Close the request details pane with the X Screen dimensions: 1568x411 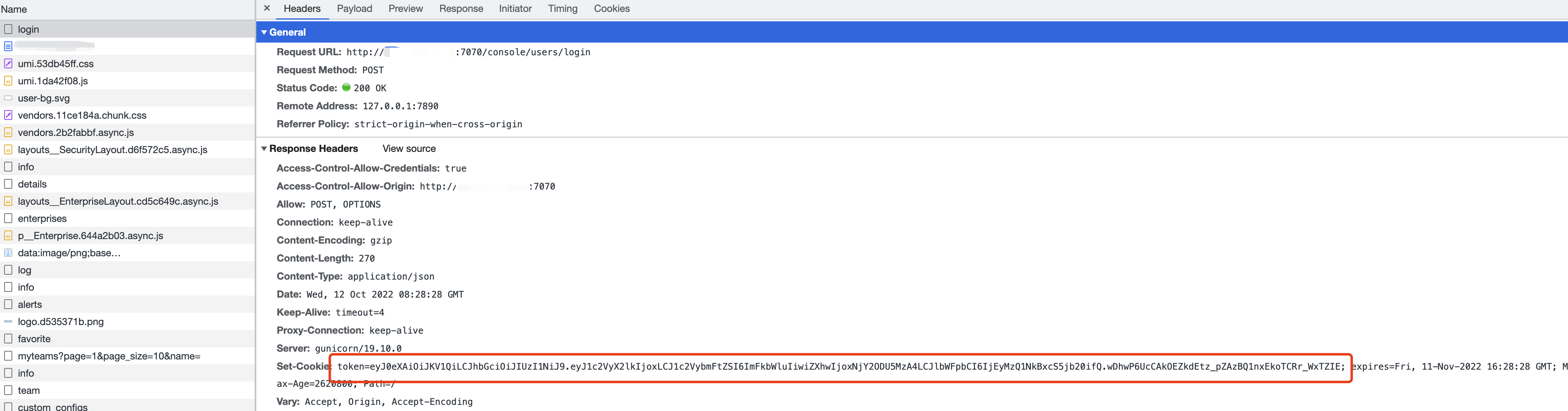pos(267,9)
